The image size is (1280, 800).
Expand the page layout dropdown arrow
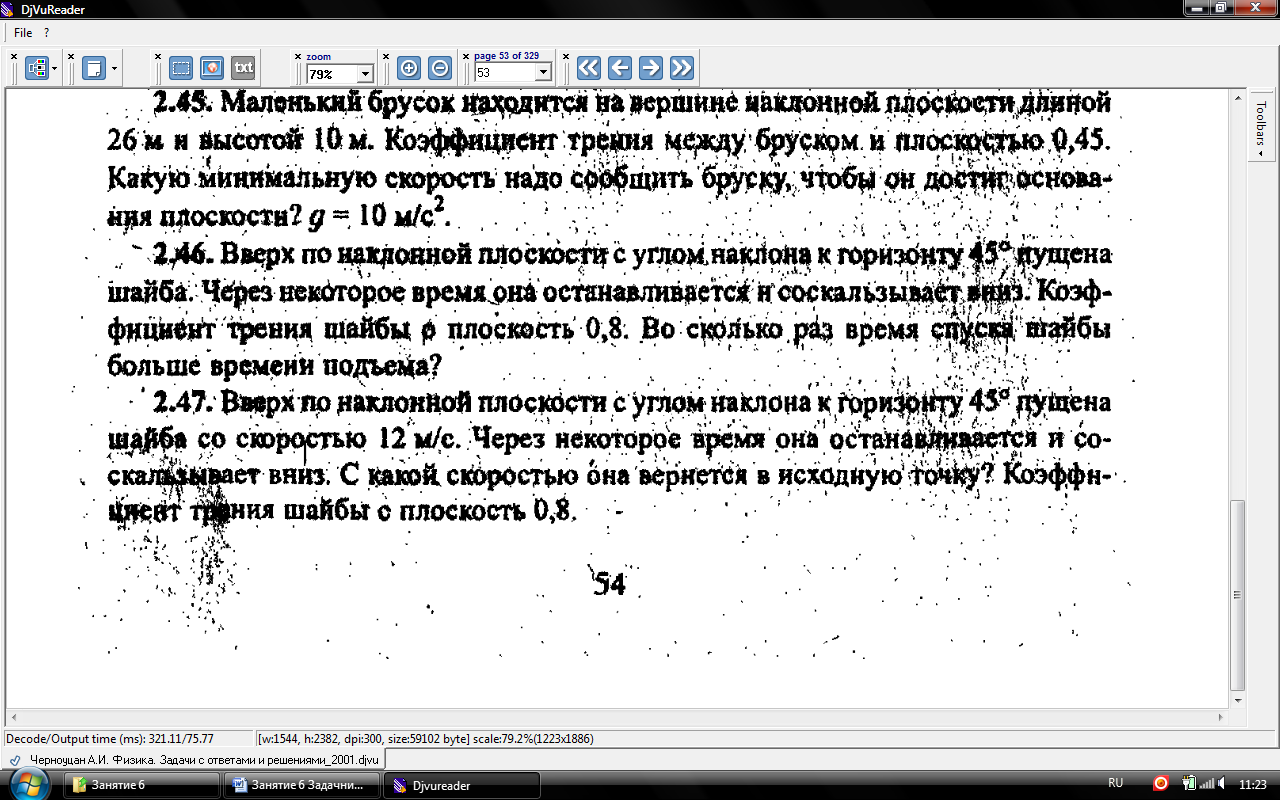(x=115, y=69)
